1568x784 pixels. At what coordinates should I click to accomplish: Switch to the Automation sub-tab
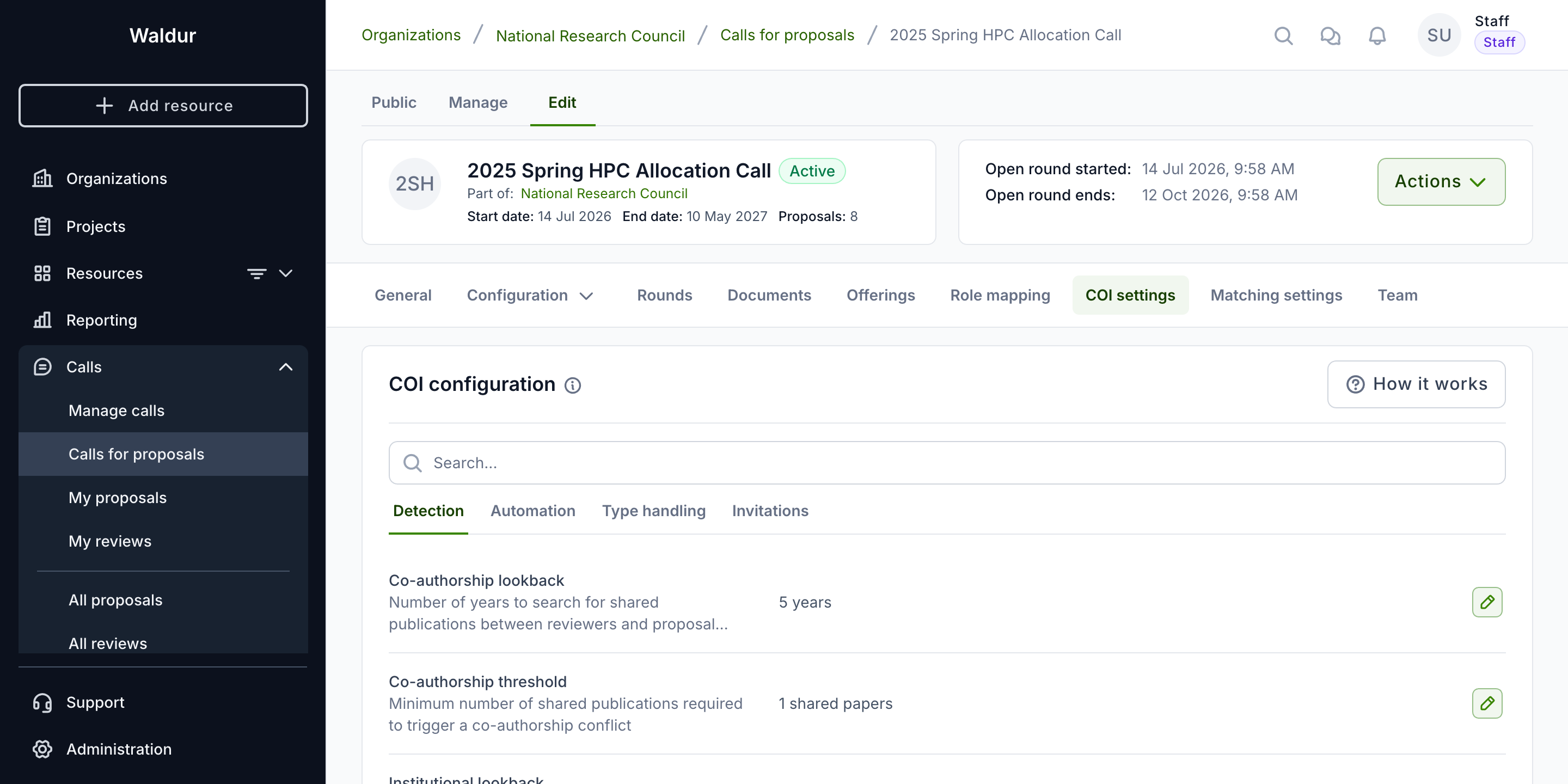pyautogui.click(x=532, y=511)
